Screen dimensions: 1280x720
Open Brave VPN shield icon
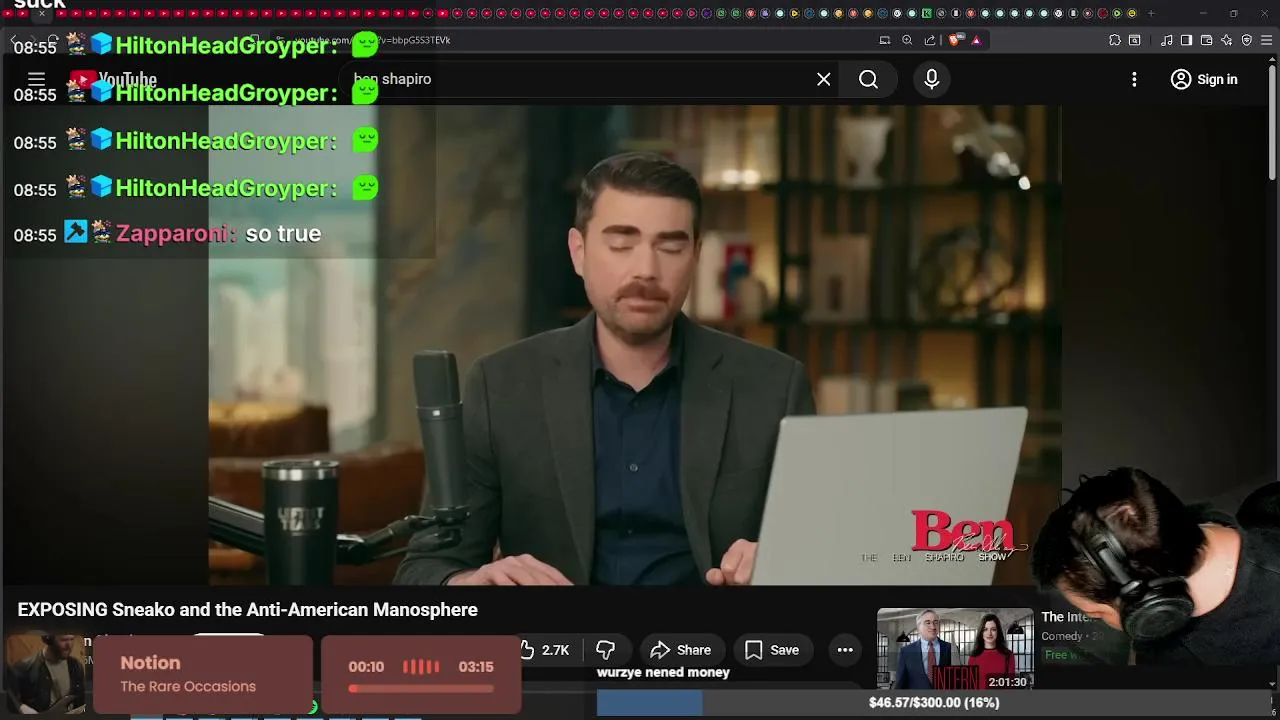click(x=1247, y=40)
